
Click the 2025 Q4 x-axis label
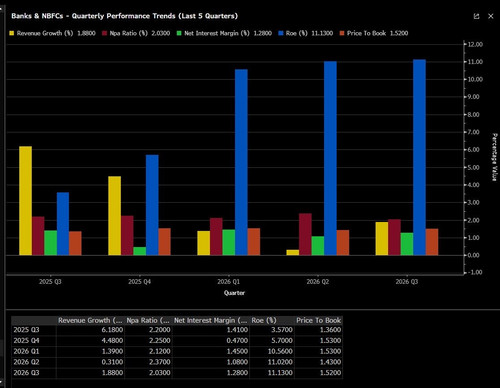139,282
